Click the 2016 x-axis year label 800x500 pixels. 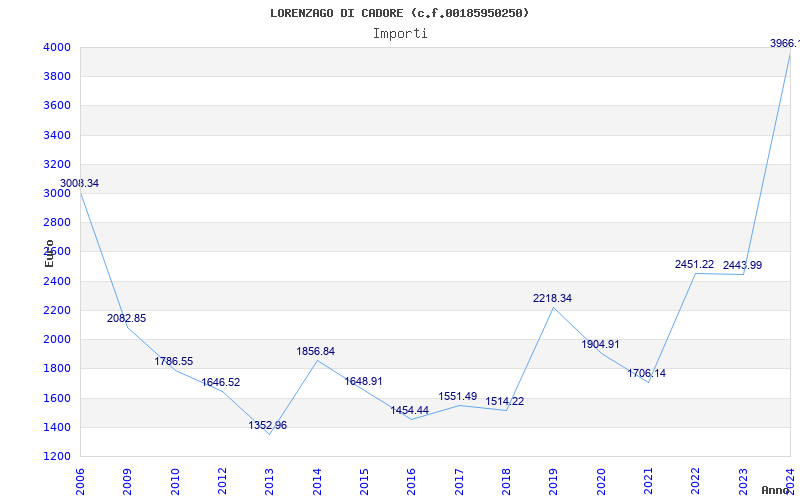(411, 482)
